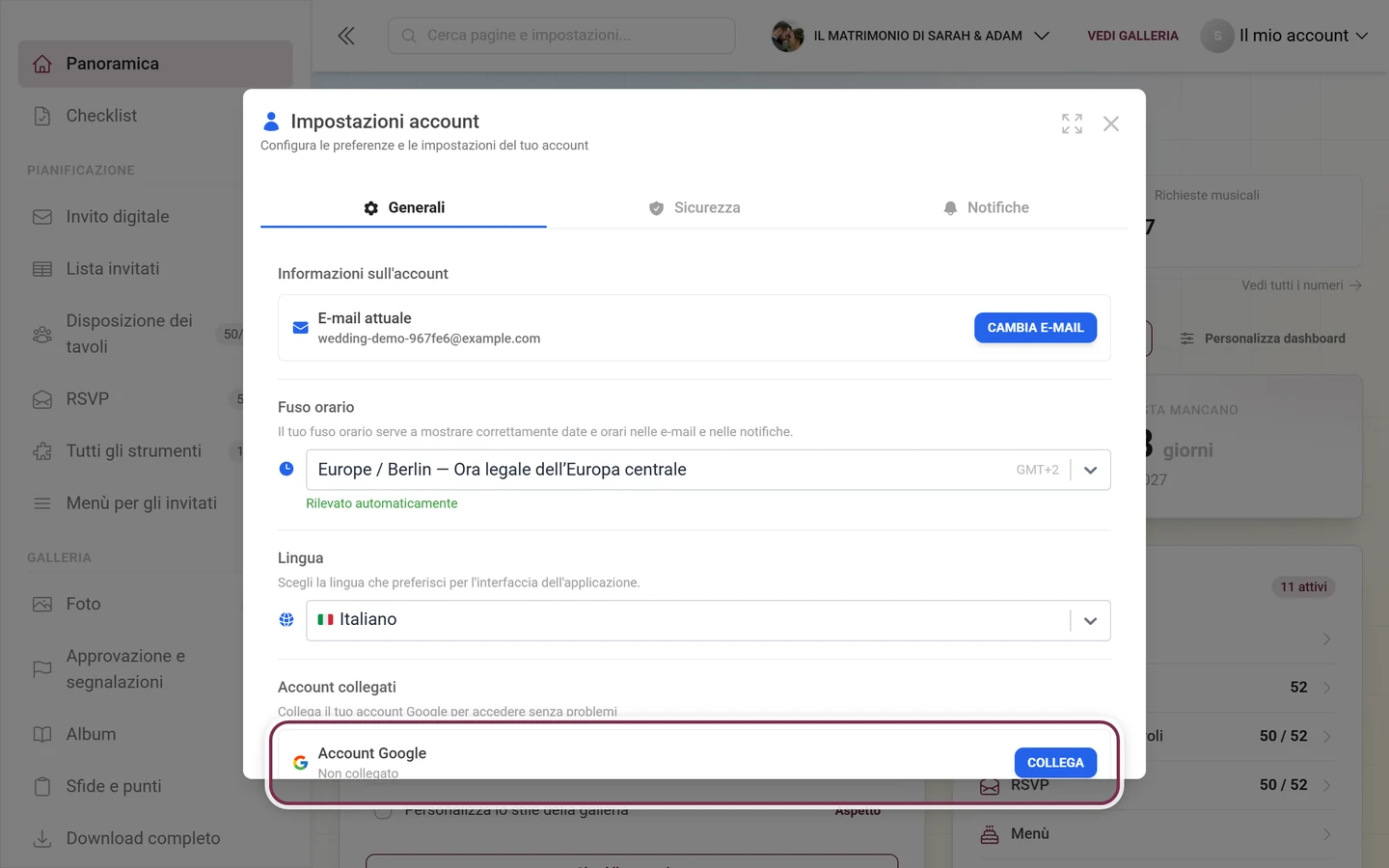Click the wedding couple avatar thumbnail

tap(788, 36)
